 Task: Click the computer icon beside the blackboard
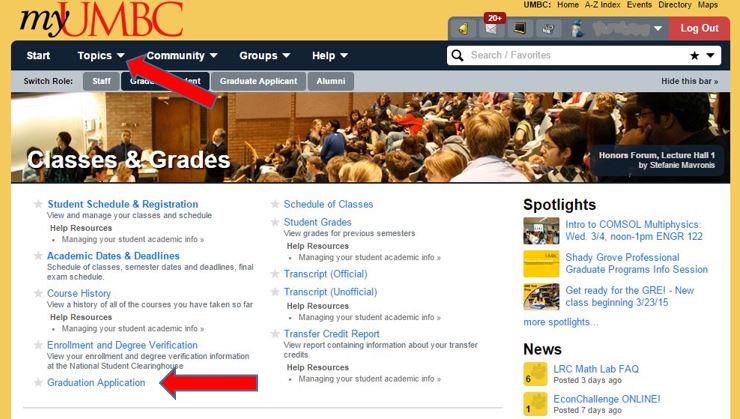tap(548, 29)
